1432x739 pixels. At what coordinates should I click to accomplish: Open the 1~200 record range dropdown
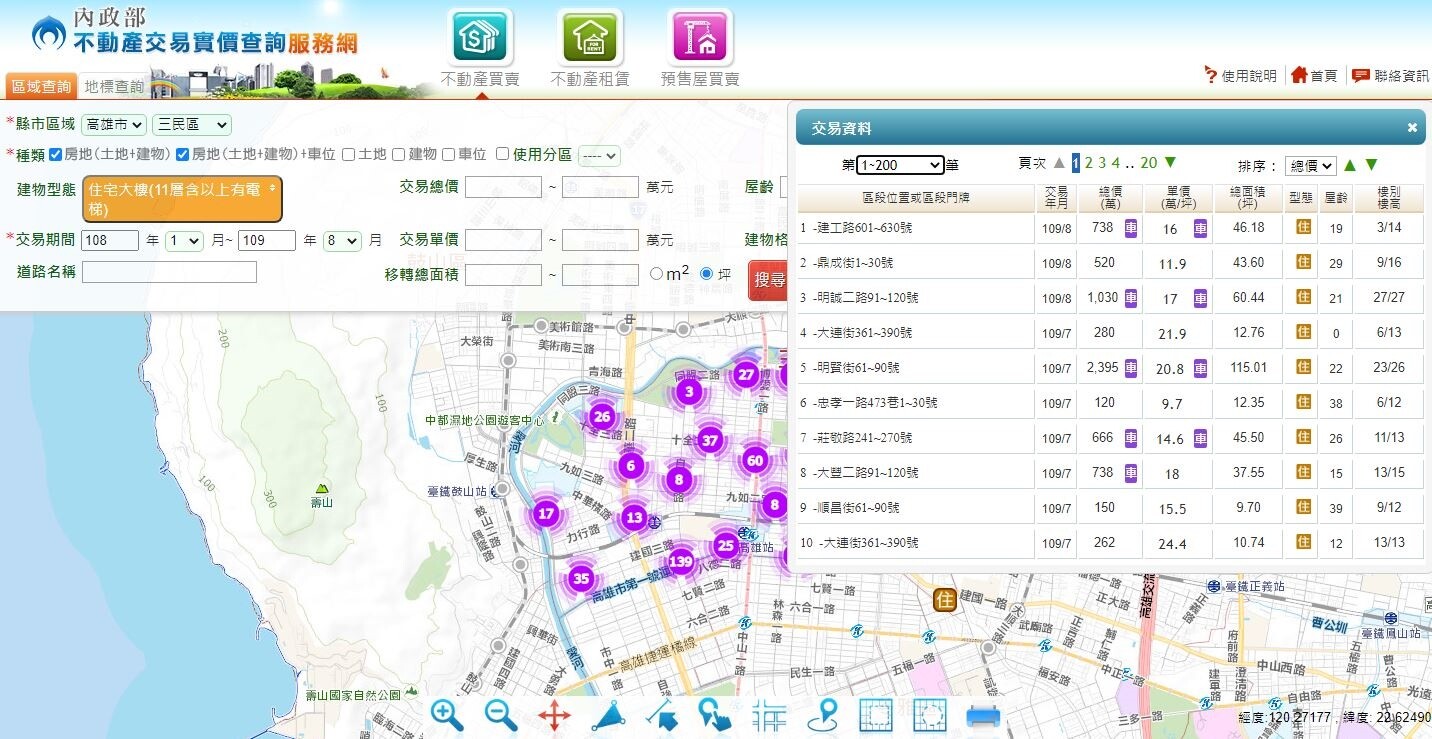(x=900, y=165)
